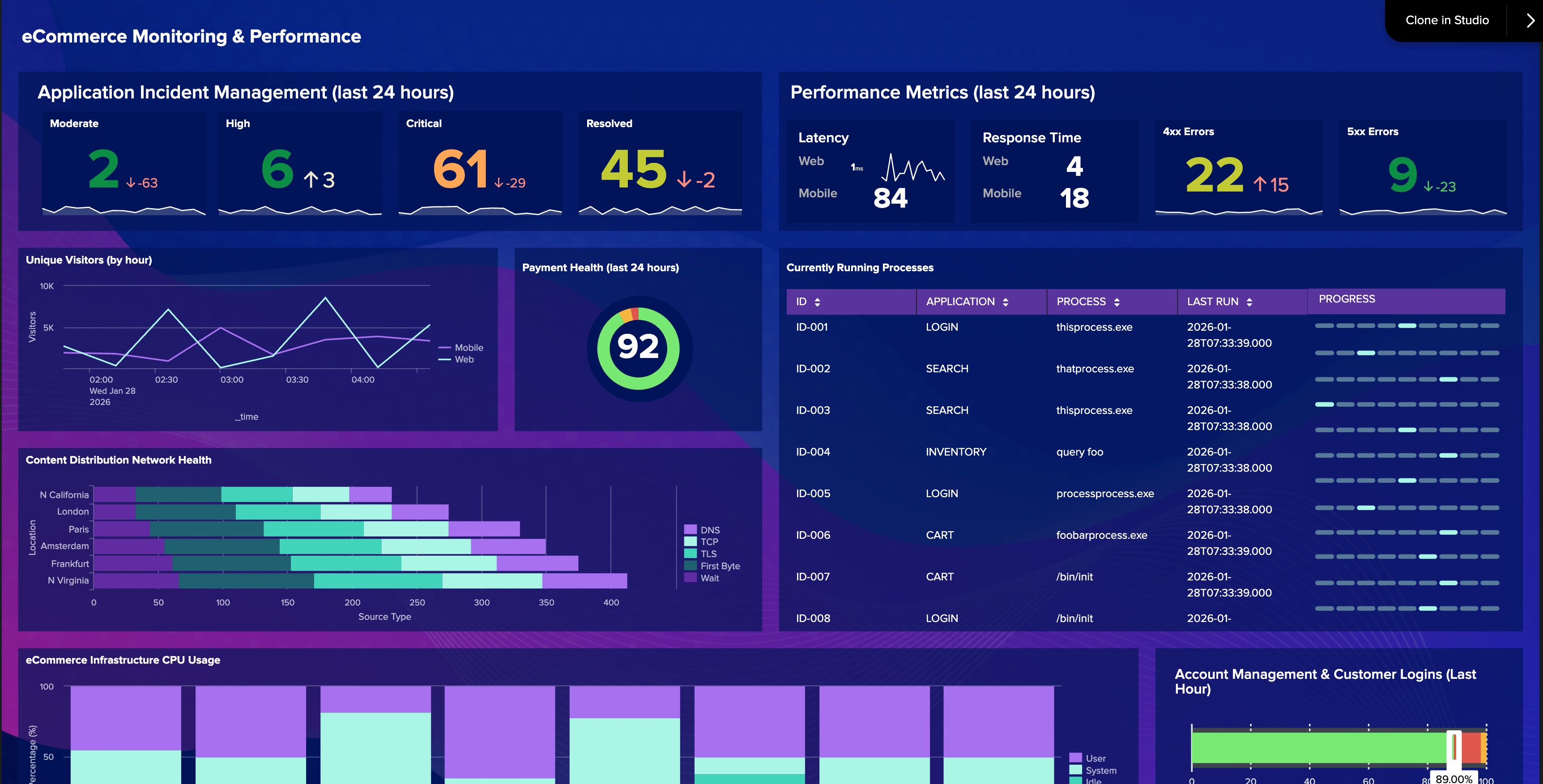This screenshot has height=784, width=1543.
Task: Sort by APPLICATION column arrows icon
Action: click(x=1005, y=303)
